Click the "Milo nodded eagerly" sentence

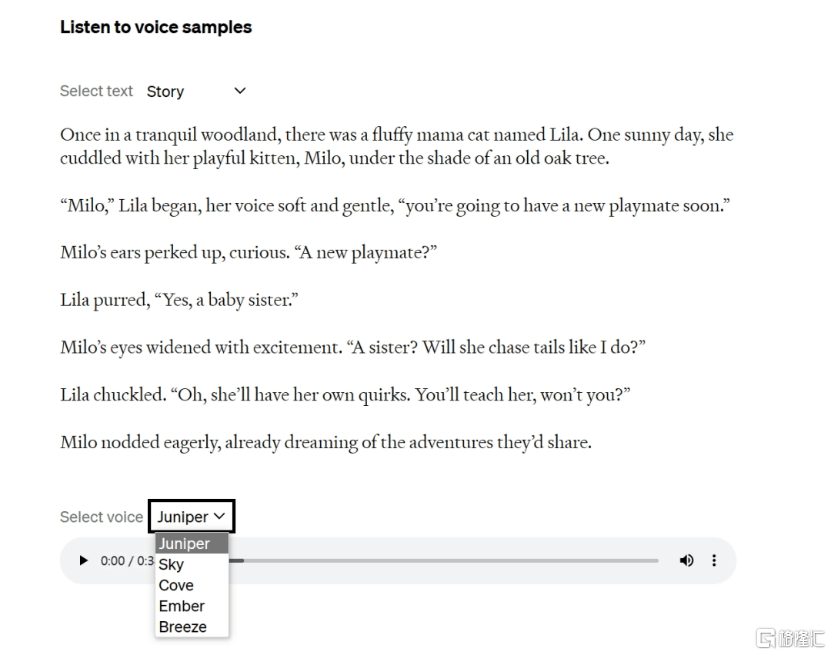325,442
